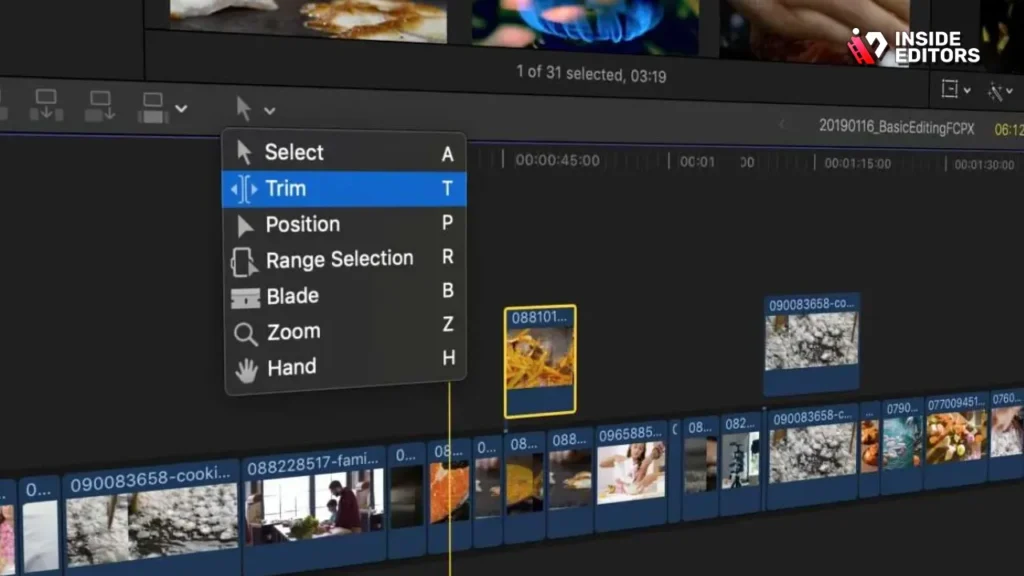Screen dimensions: 1024x576
Task: Click the Hand icon in tools menu
Action: point(246,370)
